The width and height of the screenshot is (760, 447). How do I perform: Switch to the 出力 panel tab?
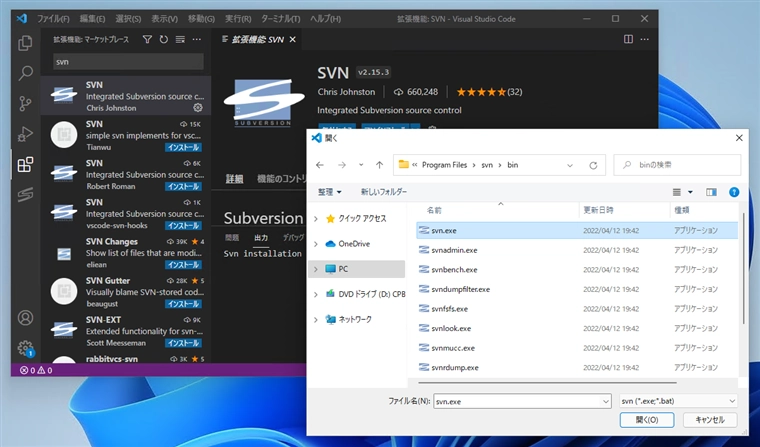click(x=261, y=238)
